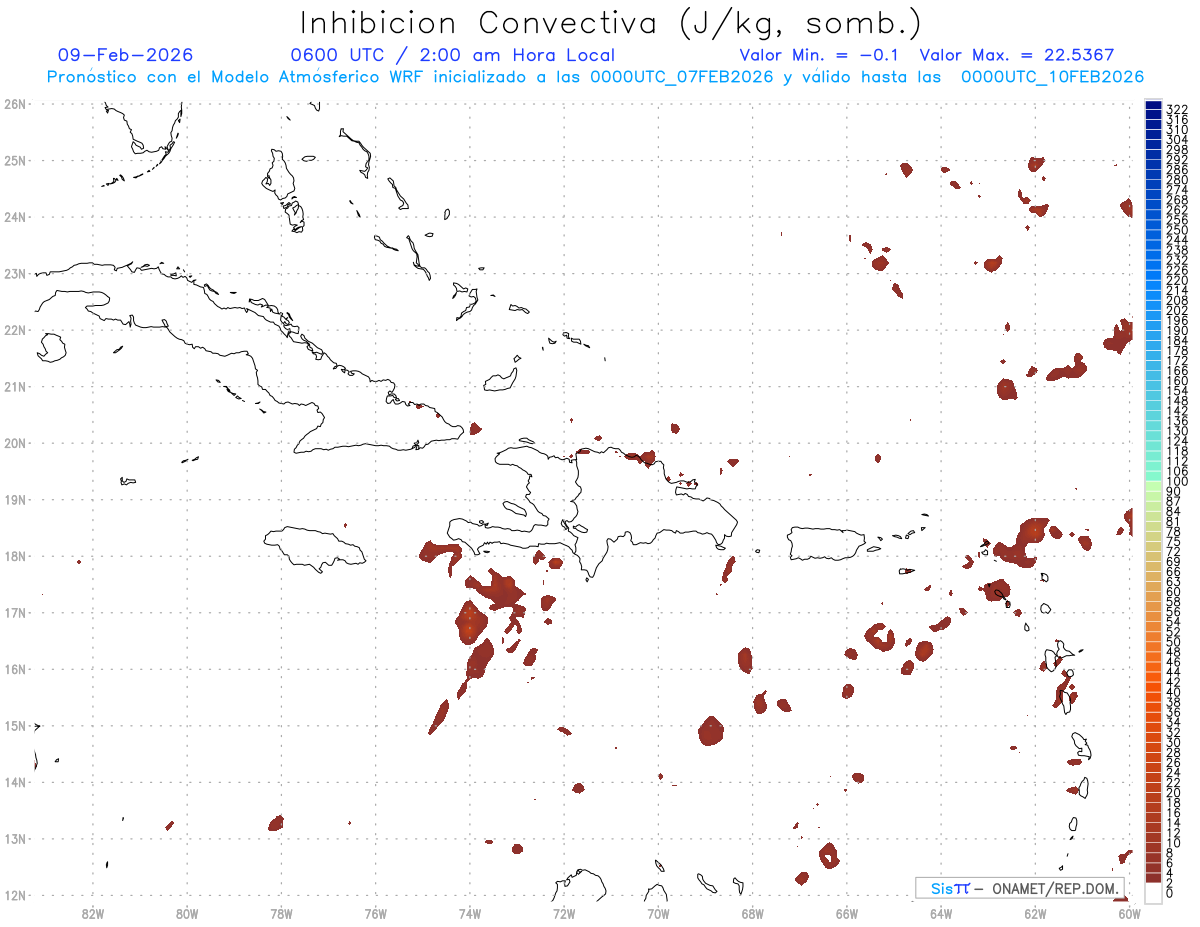The width and height of the screenshot is (1200, 927).
Task: Click the latitude label '26N'
Action: pos(14,104)
